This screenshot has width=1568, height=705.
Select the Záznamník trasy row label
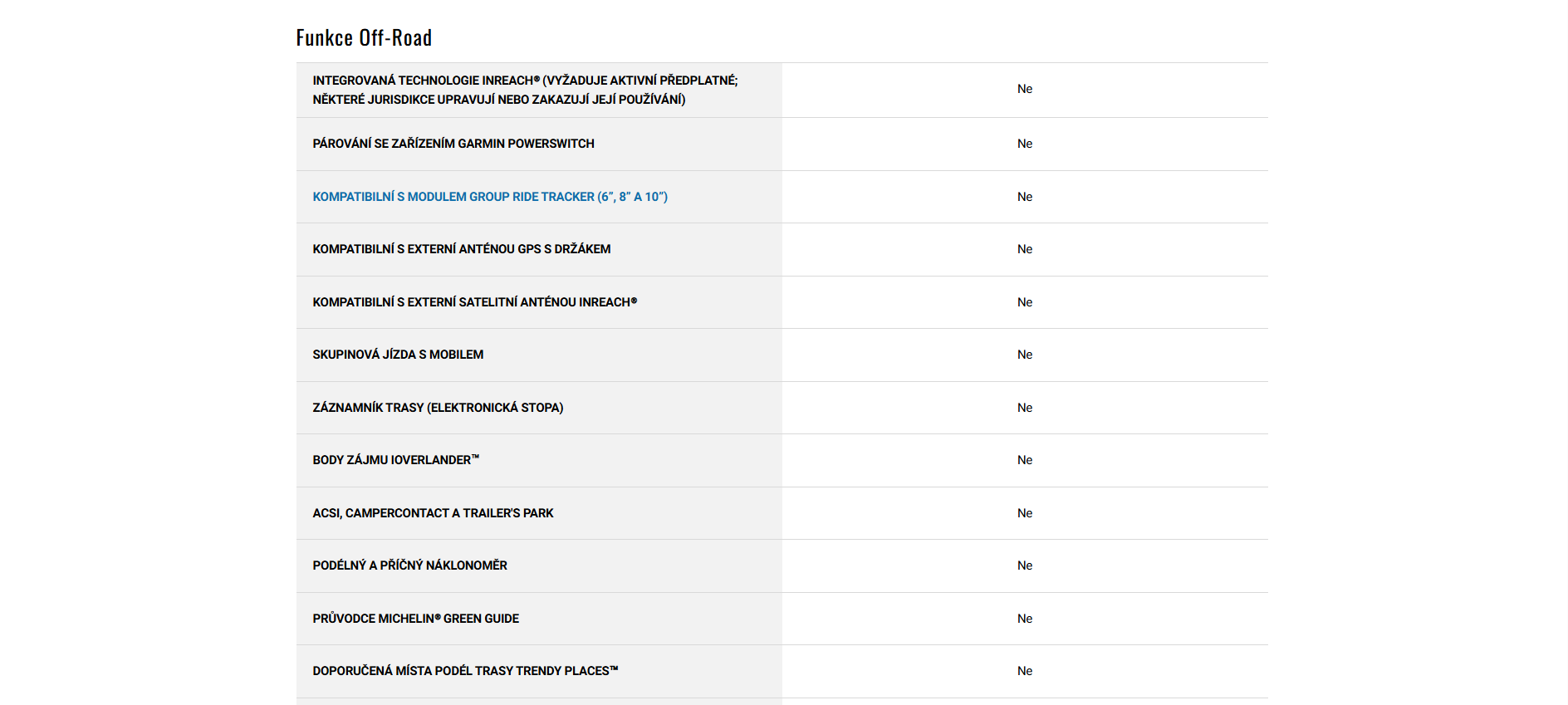pos(438,408)
